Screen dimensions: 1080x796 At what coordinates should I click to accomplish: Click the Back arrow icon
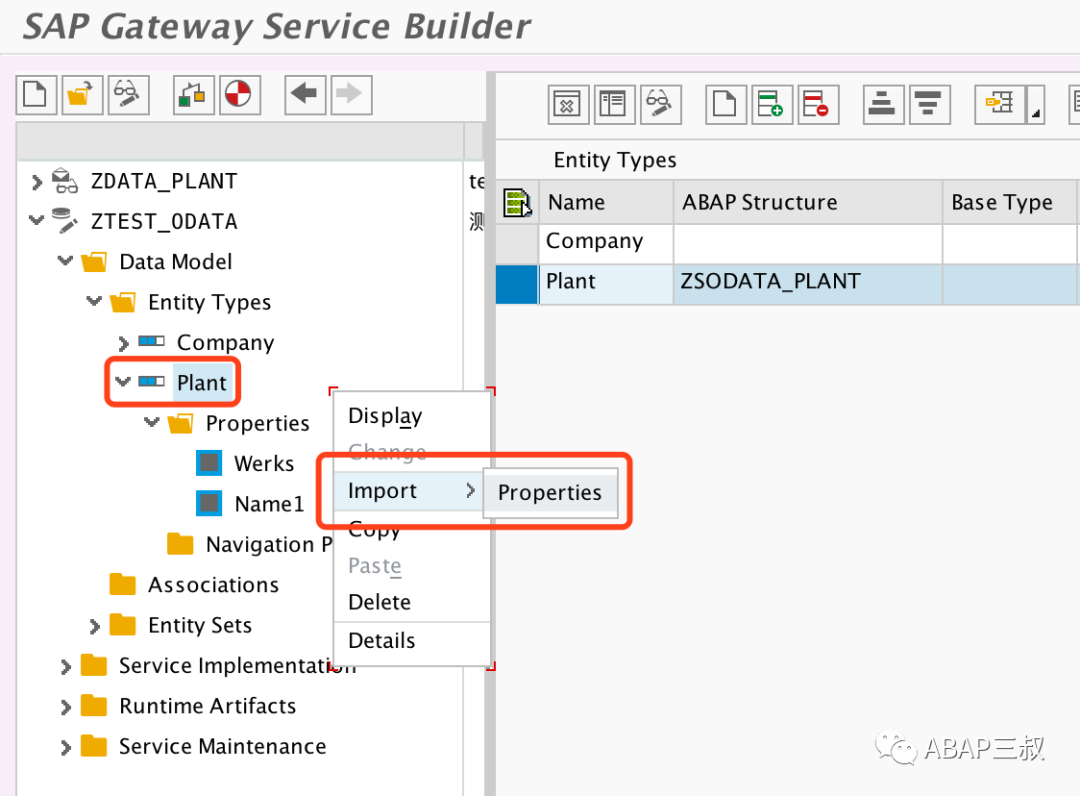click(304, 94)
